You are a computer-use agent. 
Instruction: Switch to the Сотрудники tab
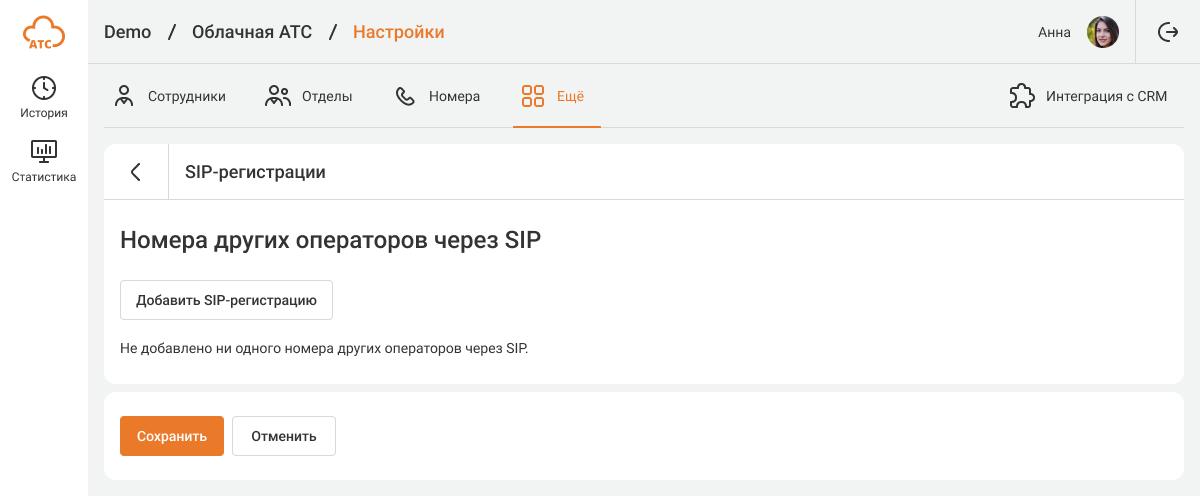(x=186, y=97)
